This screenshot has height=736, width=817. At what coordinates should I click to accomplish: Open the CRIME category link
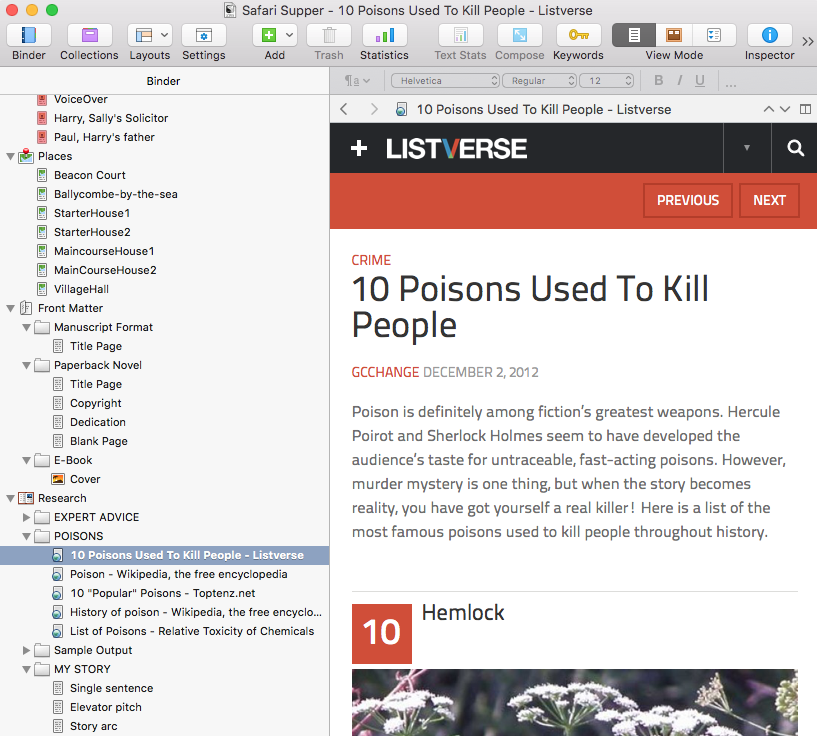coord(371,260)
